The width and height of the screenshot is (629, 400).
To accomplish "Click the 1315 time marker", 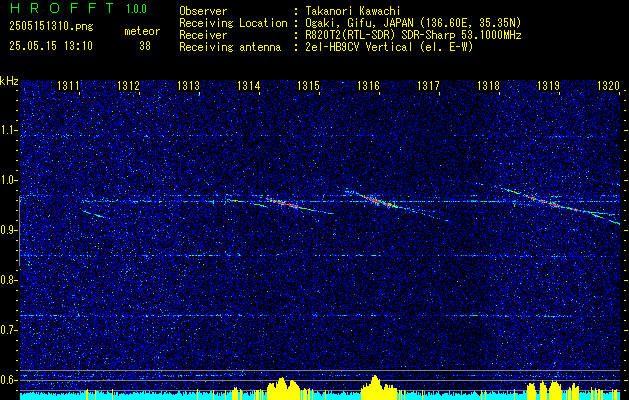I will tap(308, 85).
